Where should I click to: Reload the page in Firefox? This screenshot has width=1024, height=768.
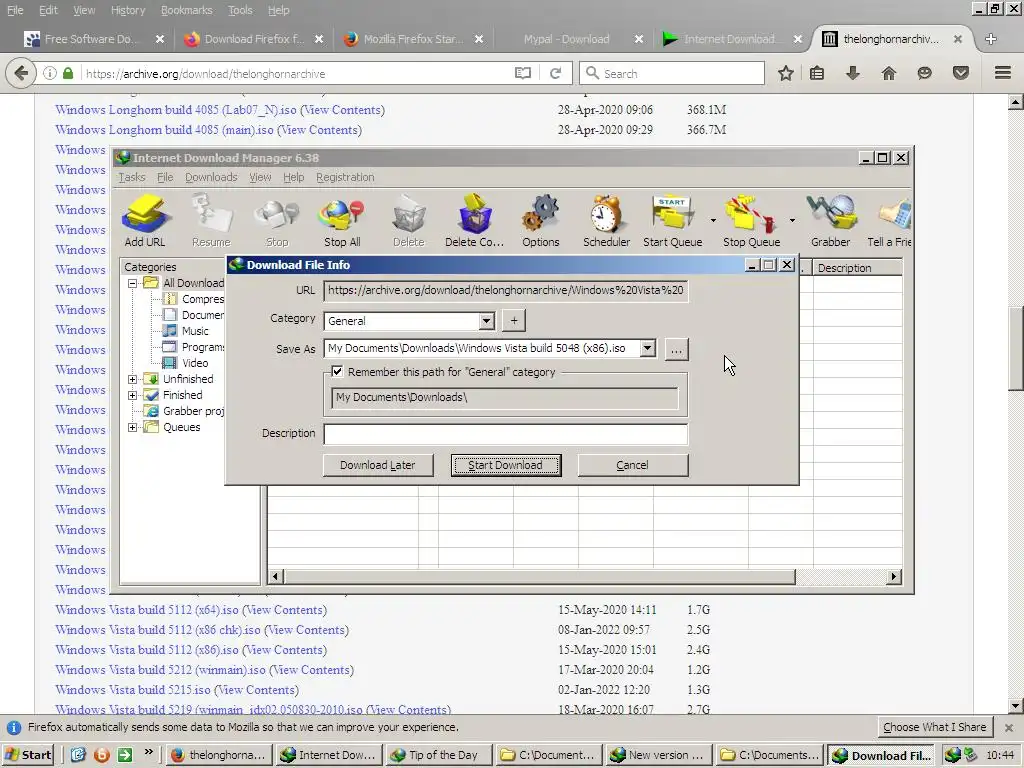click(555, 73)
